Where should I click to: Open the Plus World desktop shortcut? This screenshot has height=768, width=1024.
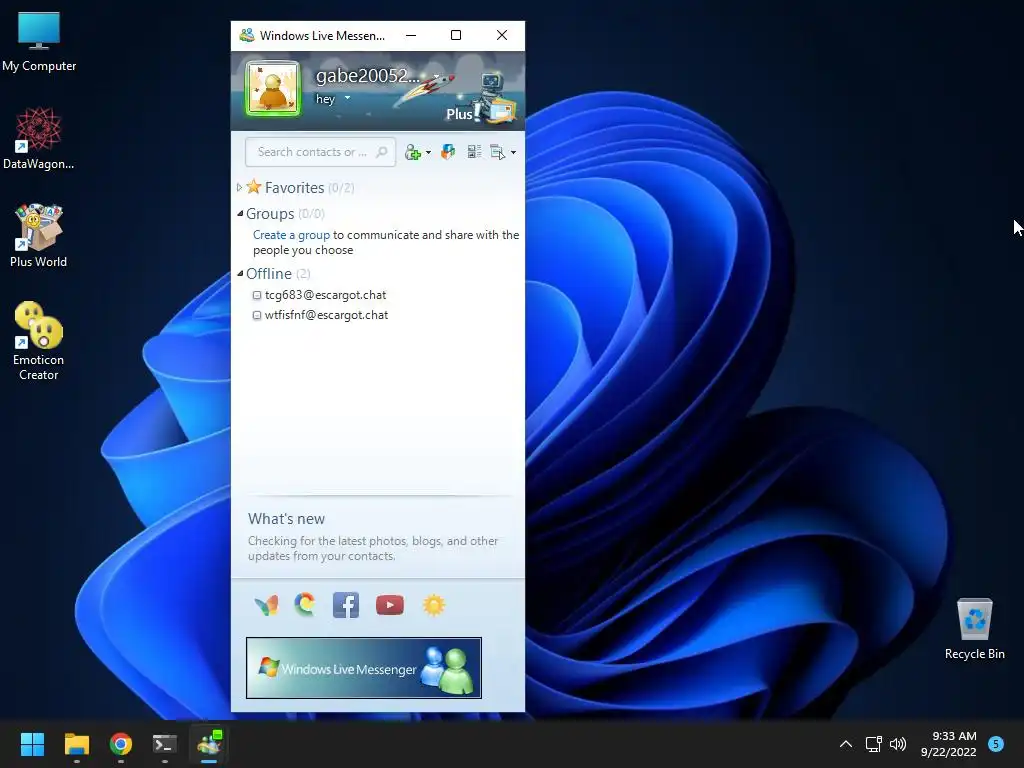[39, 236]
